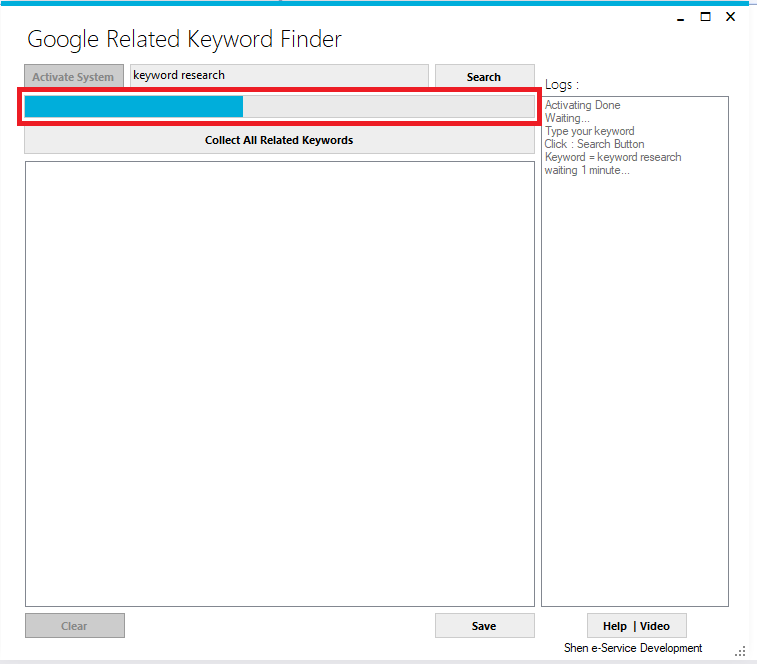Click the Google Related Keyword Finder title
This screenshot has height=664, width=757.
pyautogui.click(x=184, y=40)
